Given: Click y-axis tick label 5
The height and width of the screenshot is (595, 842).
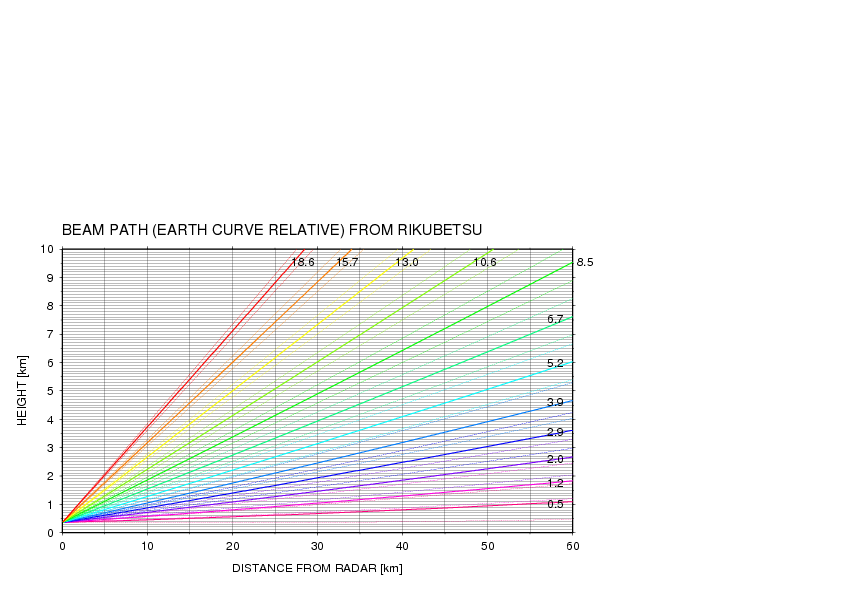Looking at the screenshot, I should (50, 391).
